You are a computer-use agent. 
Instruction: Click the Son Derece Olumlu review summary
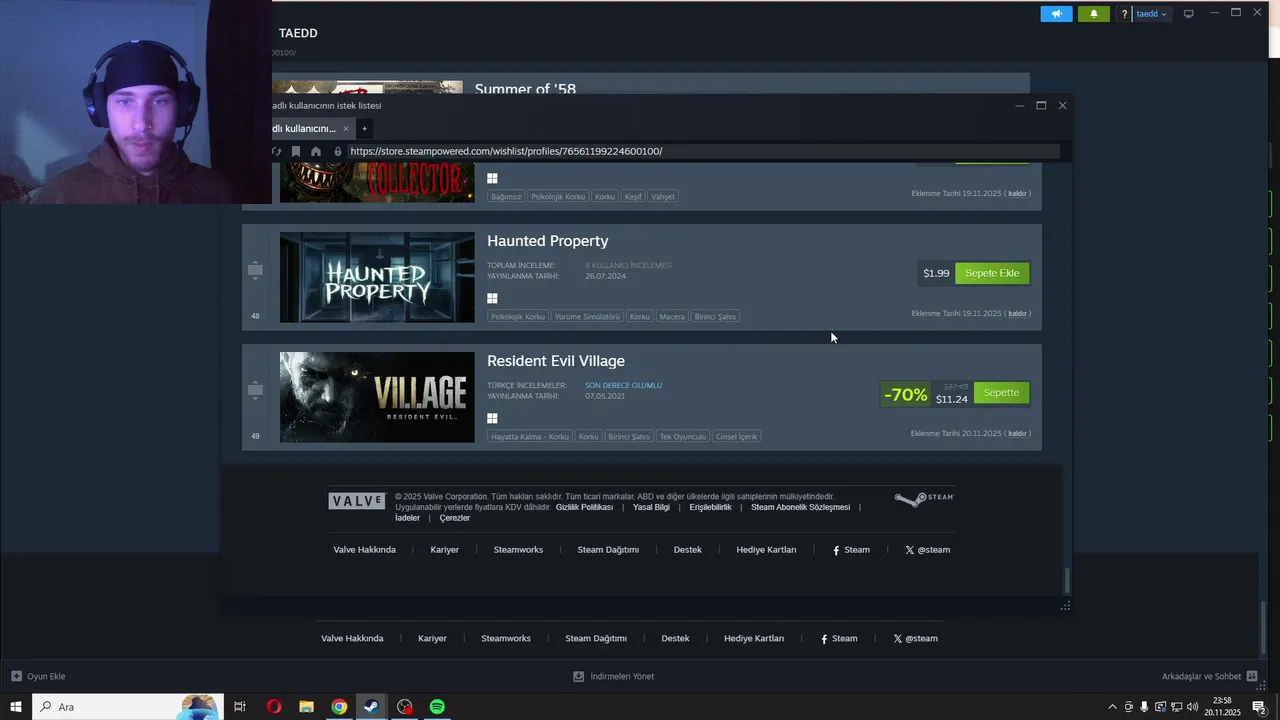[x=623, y=385]
